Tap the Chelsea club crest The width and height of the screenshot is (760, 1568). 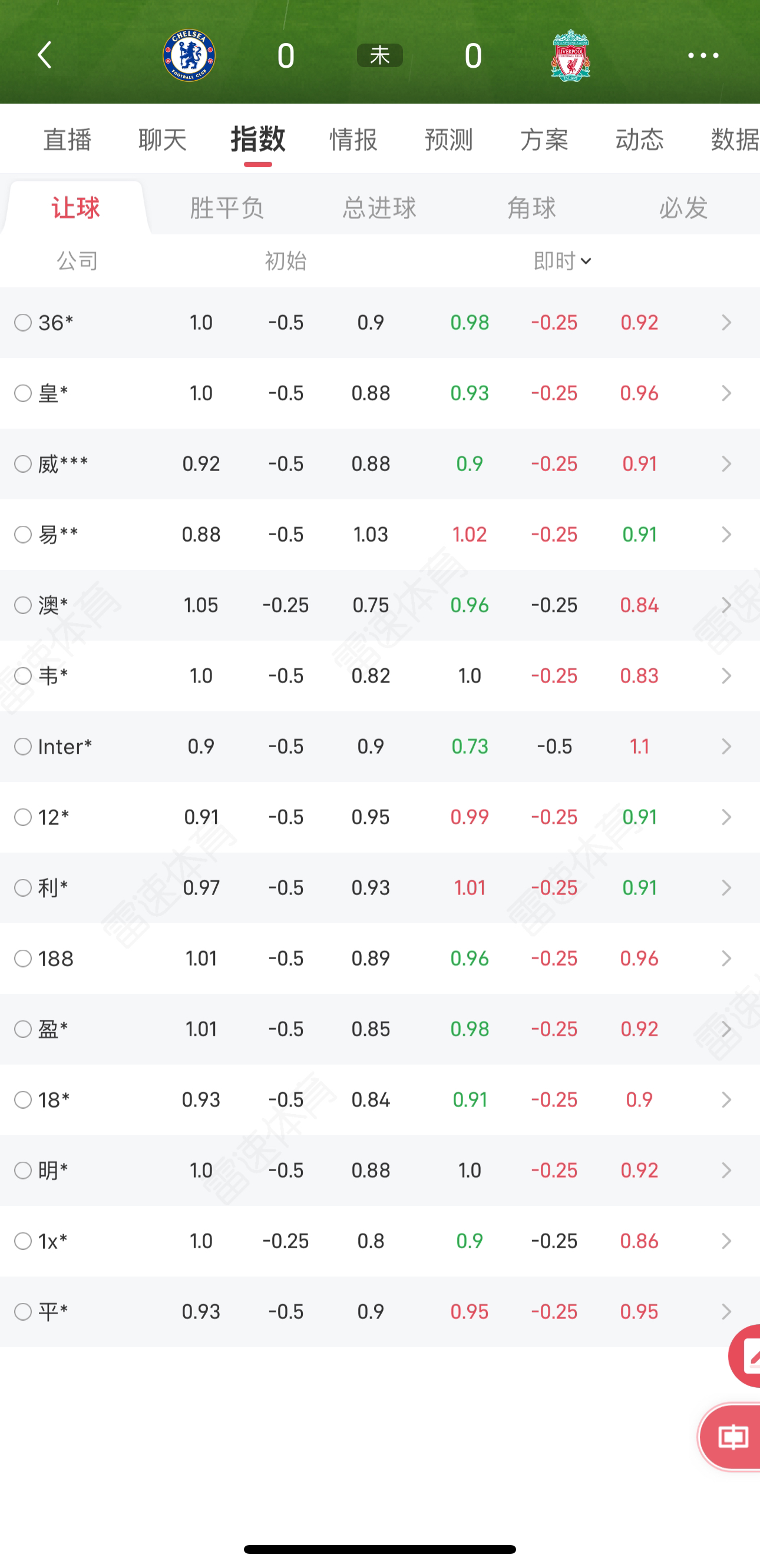pos(189,55)
